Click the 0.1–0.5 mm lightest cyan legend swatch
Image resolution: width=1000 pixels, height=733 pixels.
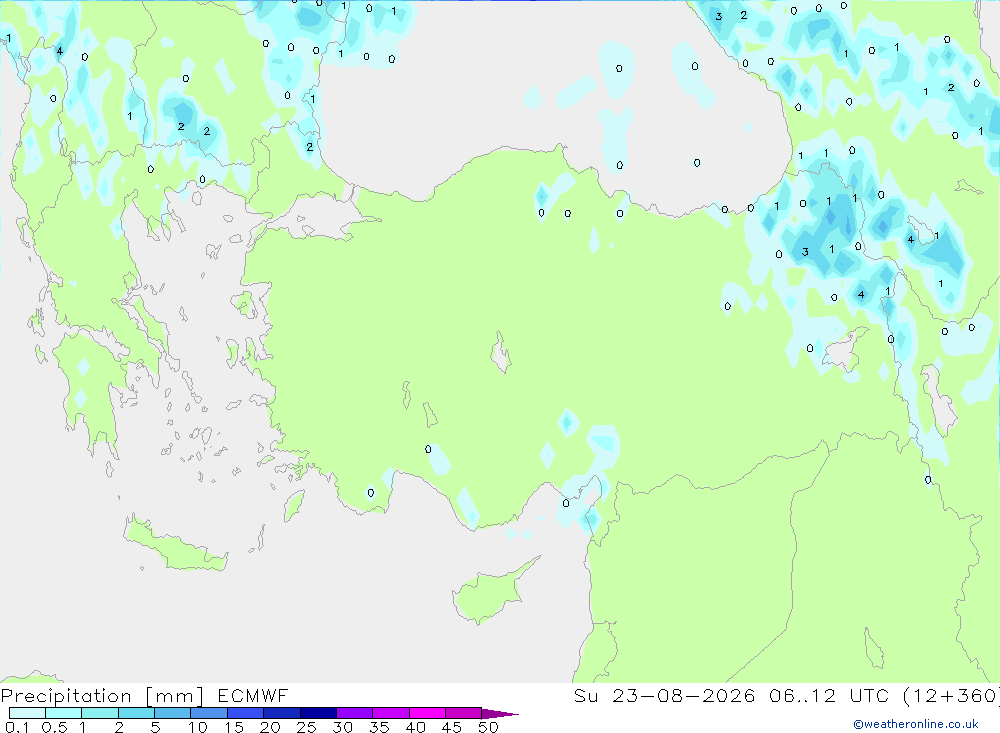coord(27,713)
